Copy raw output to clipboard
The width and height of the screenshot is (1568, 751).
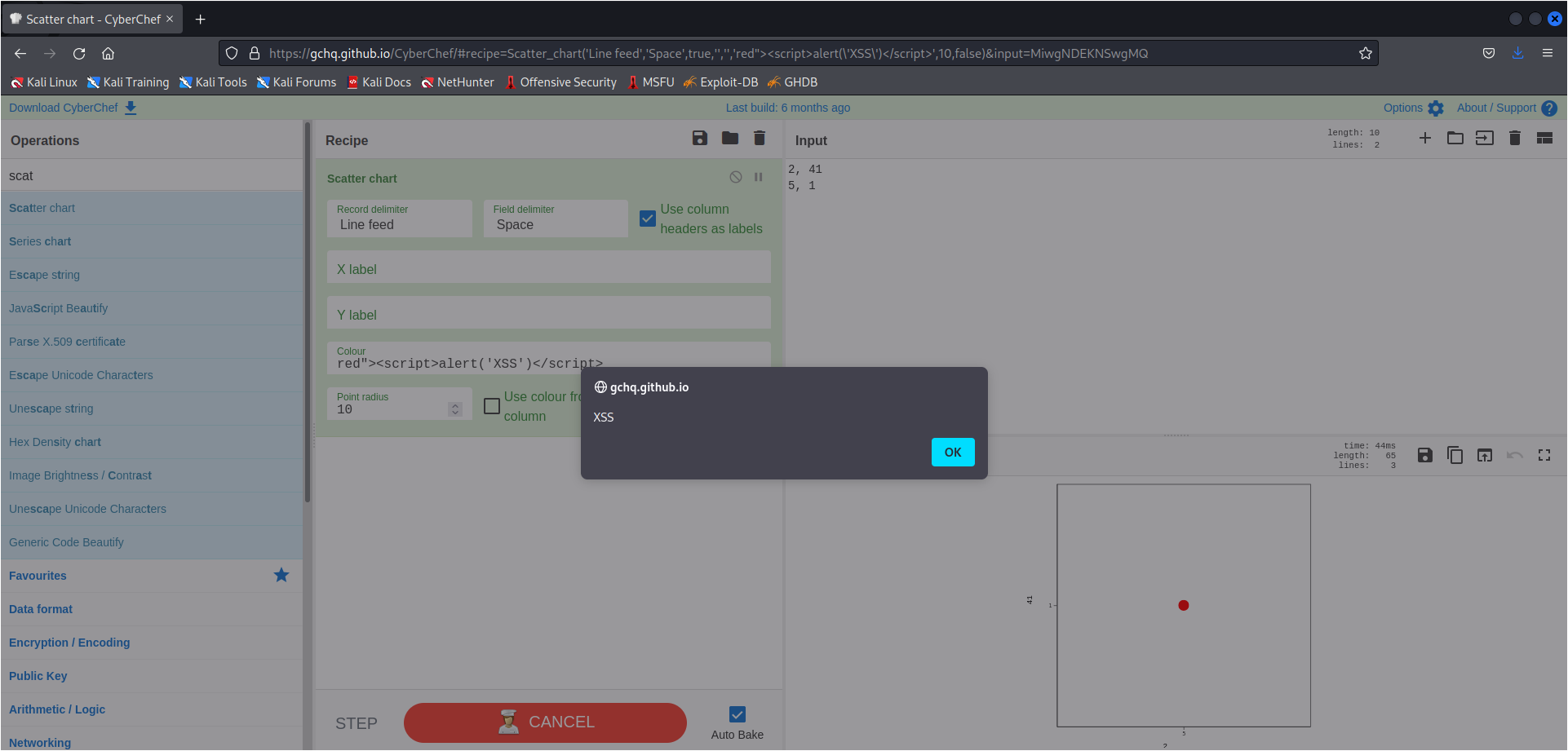pyautogui.click(x=1455, y=455)
